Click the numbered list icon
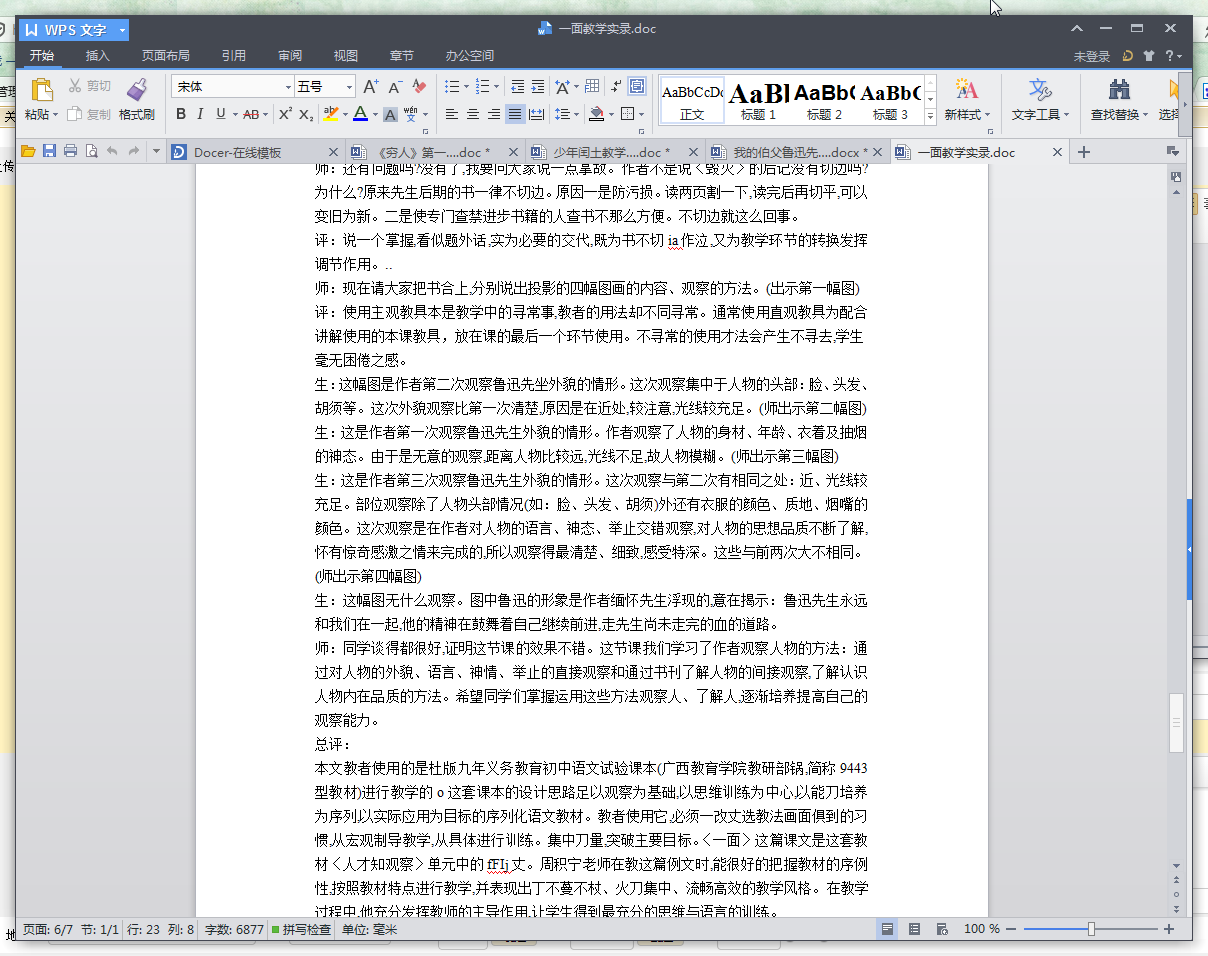 (x=482, y=86)
